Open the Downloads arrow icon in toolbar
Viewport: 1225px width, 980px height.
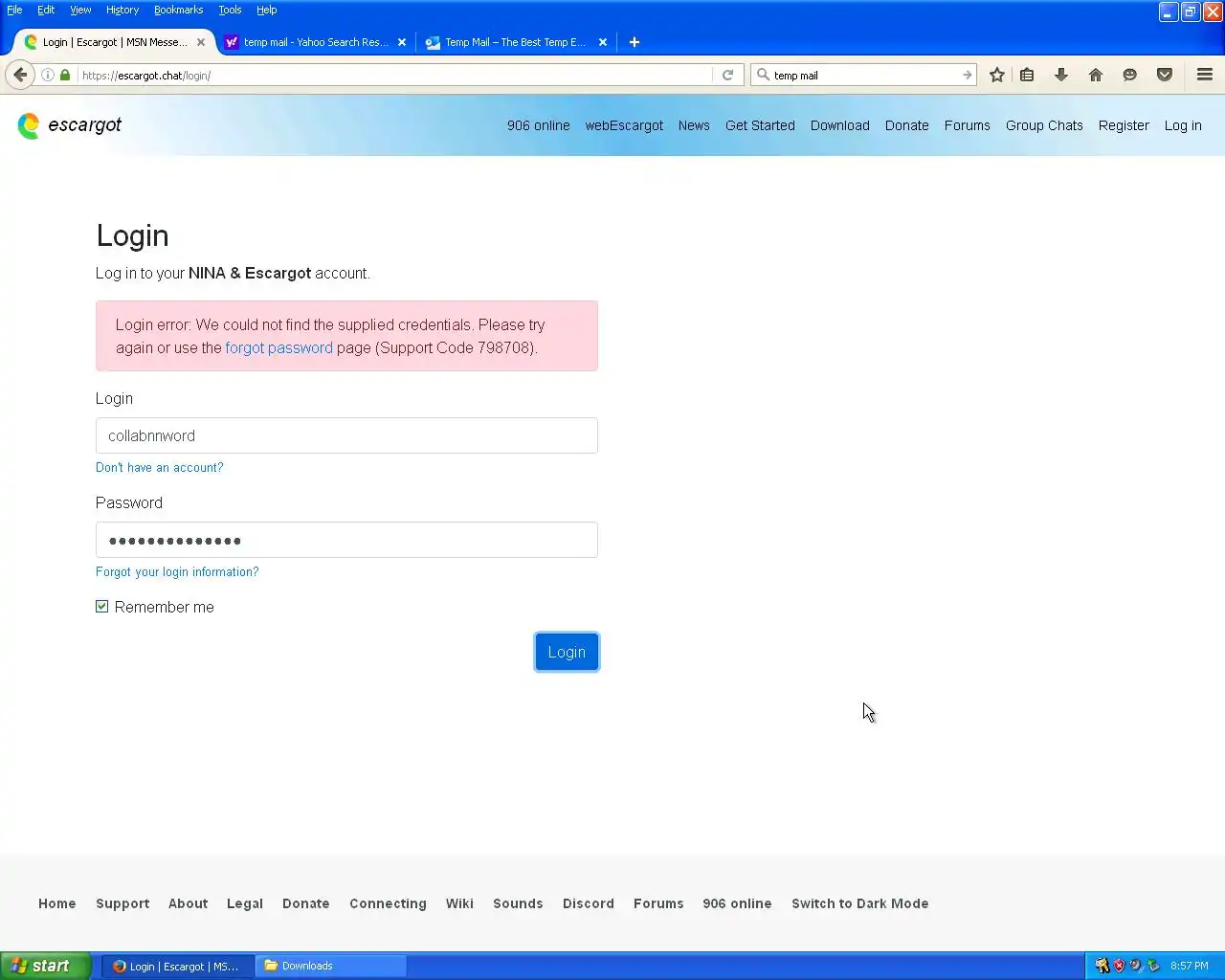click(x=1061, y=75)
